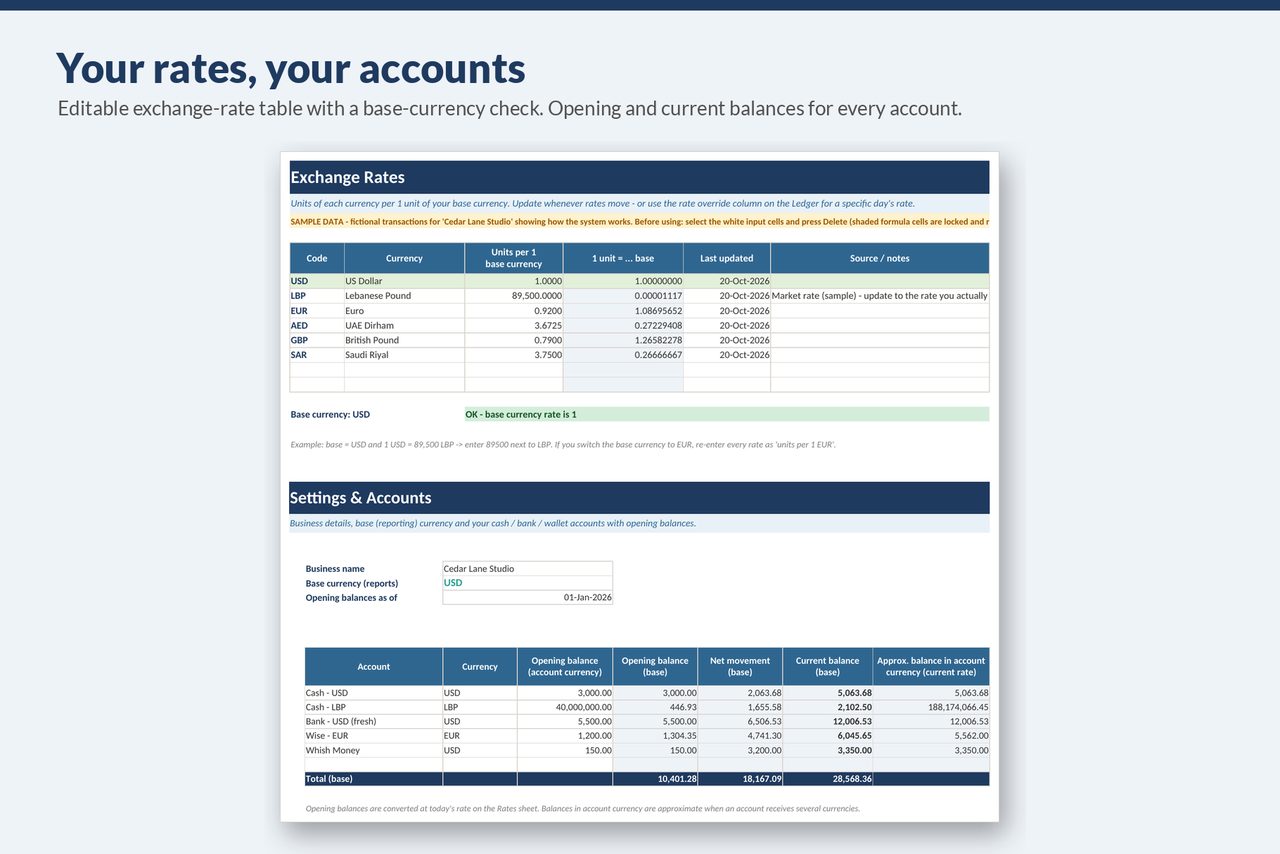Click the Account column header

point(374,667)
